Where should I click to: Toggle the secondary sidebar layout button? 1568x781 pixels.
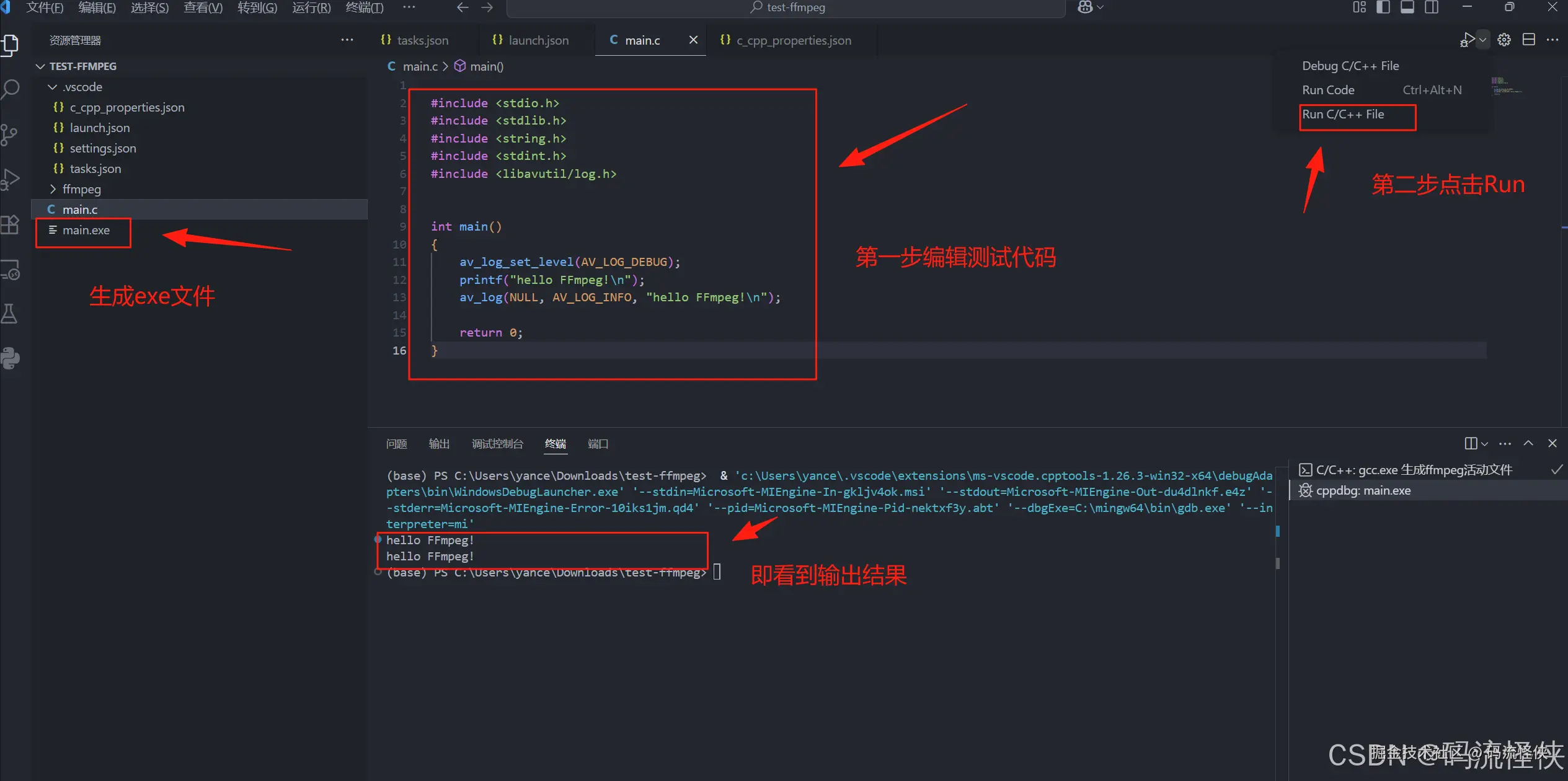coord(1432,7)
